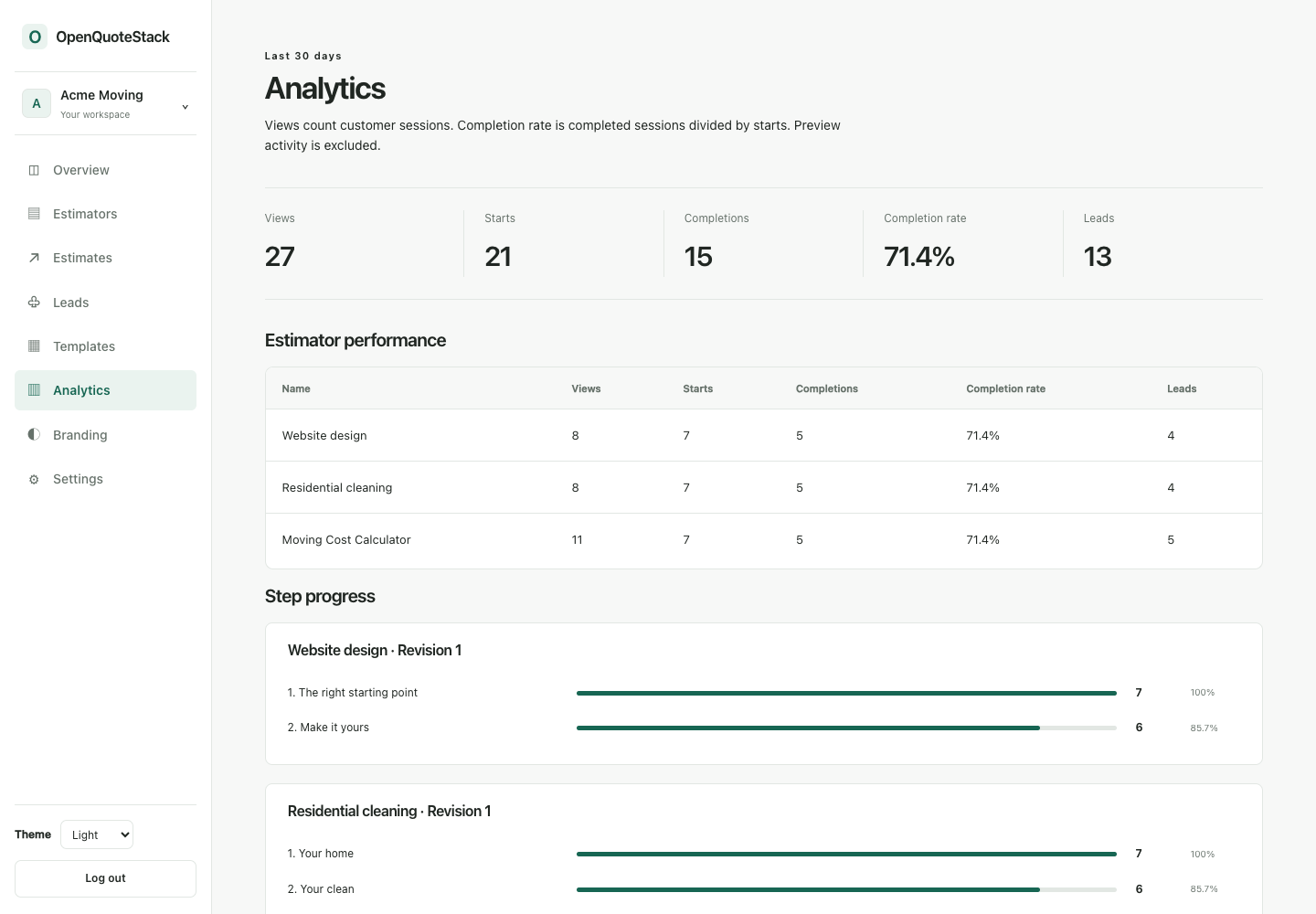Screen dimensions: 1316x914
Task: Open the Branding page
Action: [x=105, y=435]
